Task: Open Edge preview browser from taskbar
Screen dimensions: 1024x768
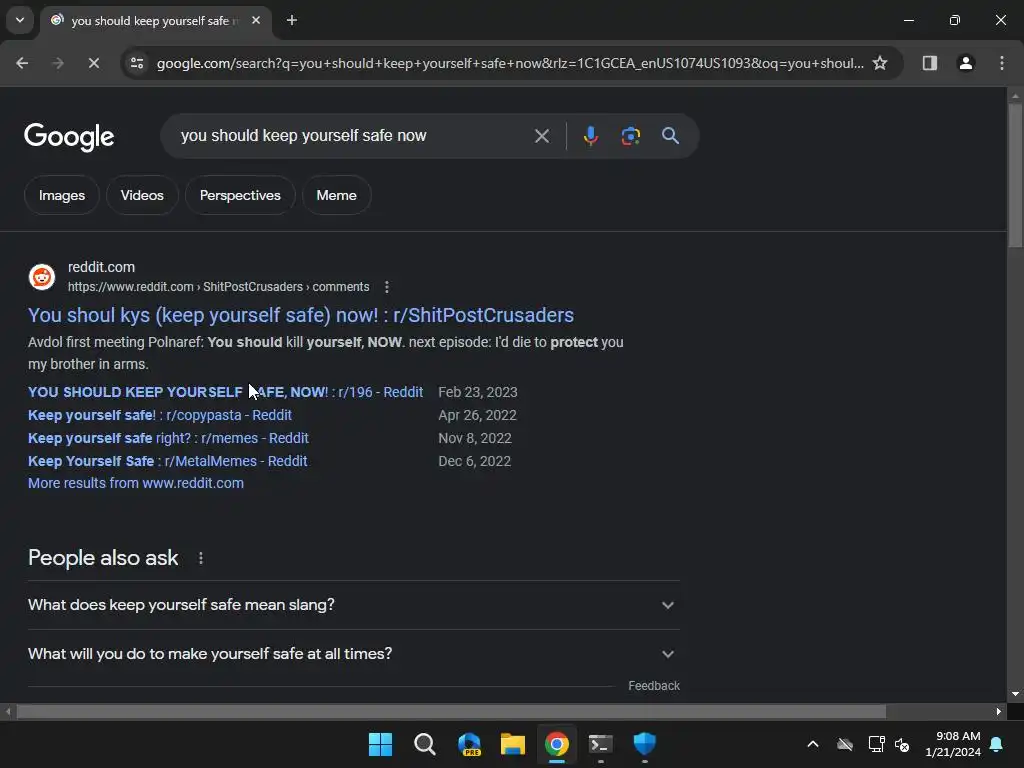Action: coord(469,744)
